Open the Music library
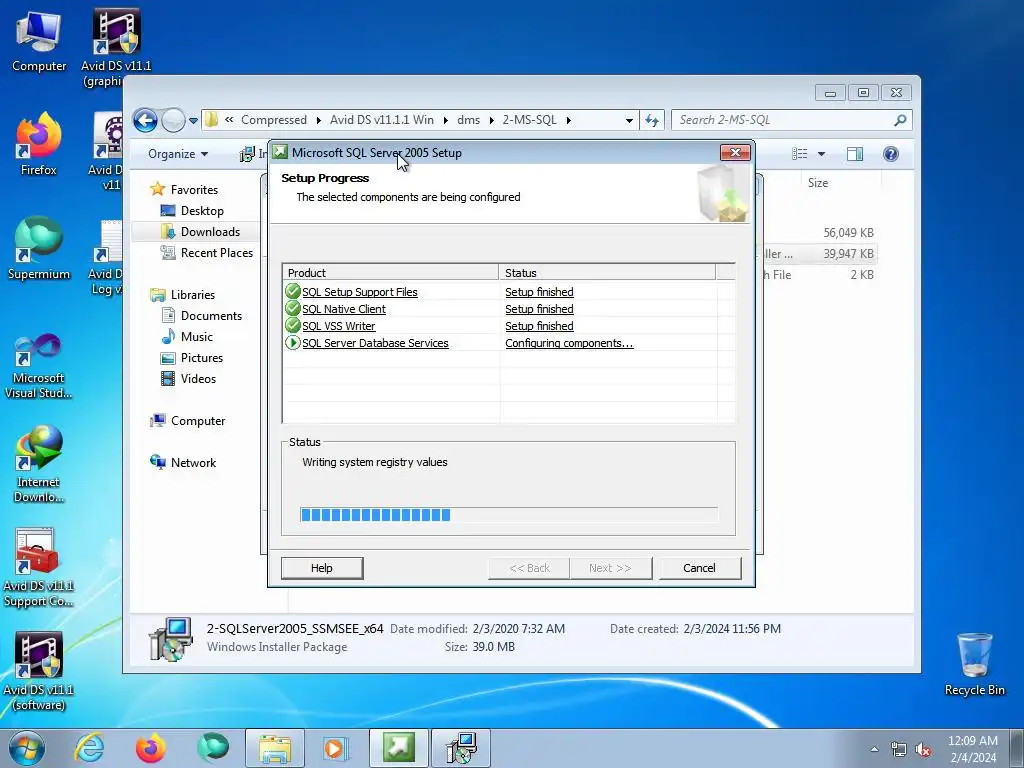Viewport: 1024px width, 768px height. click(197, 336)
